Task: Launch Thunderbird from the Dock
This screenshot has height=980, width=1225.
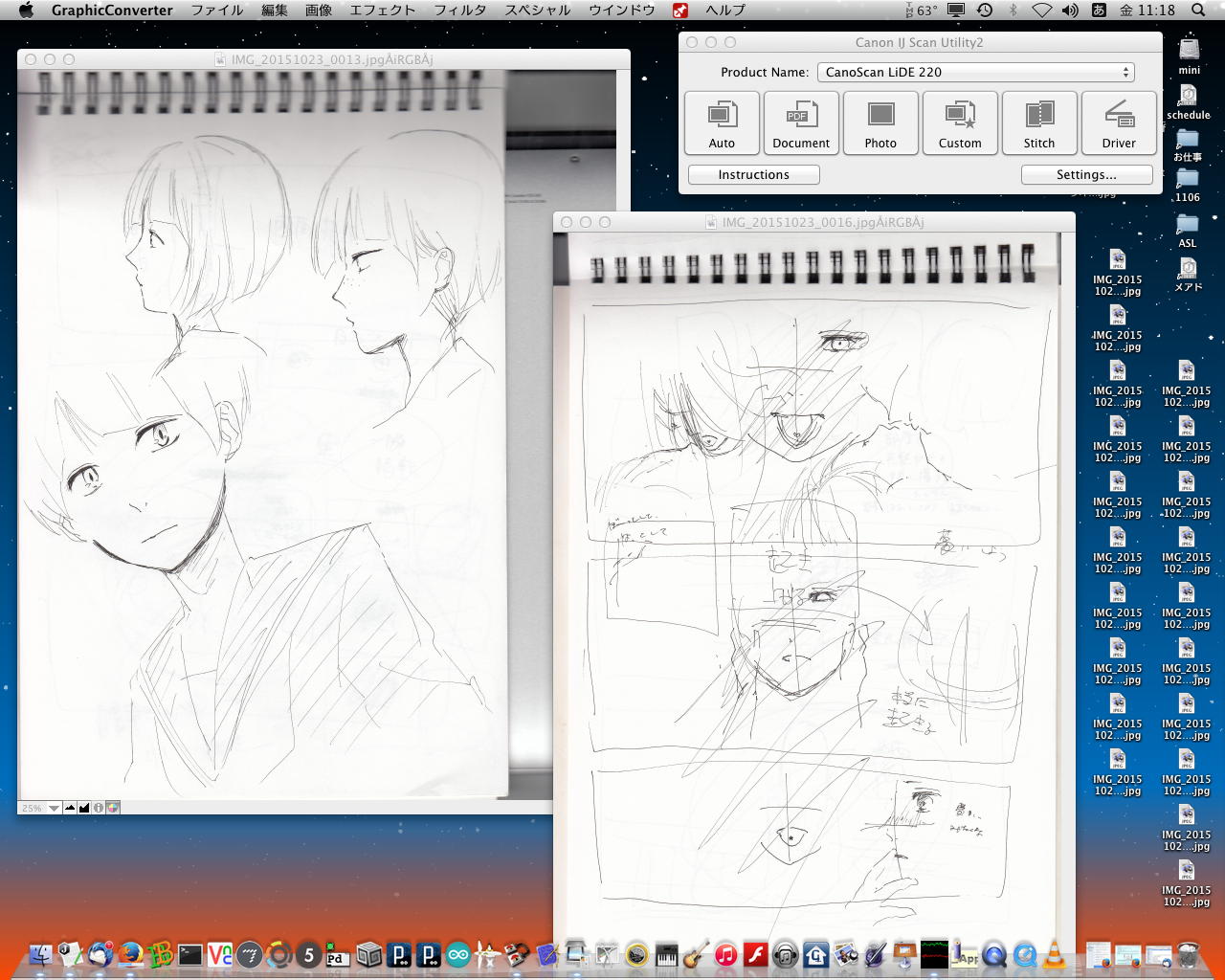Action: [x=100, y=954]
